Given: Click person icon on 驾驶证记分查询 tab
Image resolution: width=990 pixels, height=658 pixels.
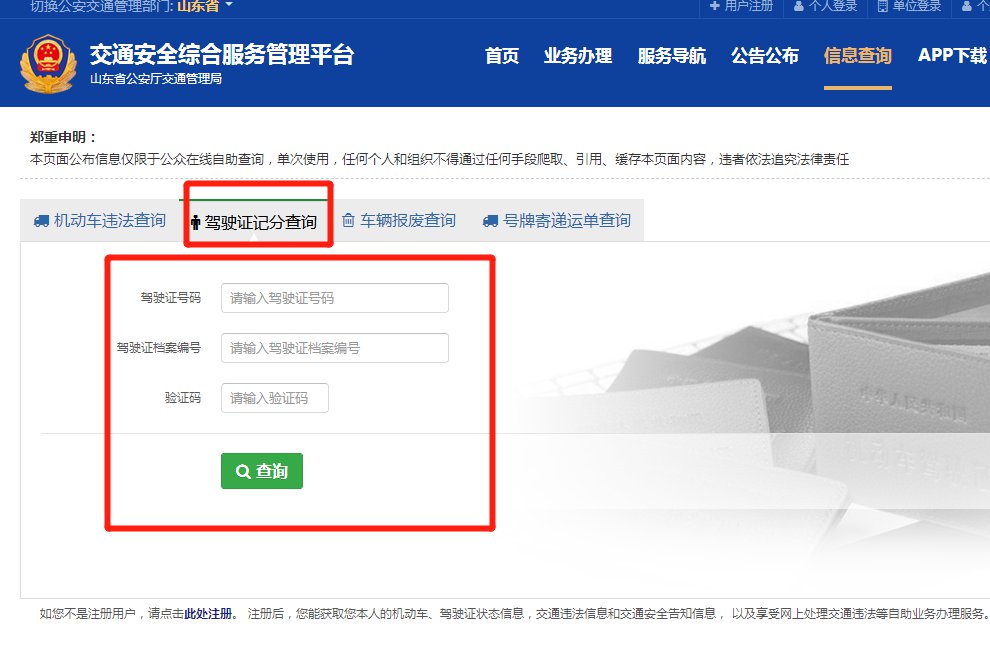Looking at the screenshot, I should coord(195,222).
